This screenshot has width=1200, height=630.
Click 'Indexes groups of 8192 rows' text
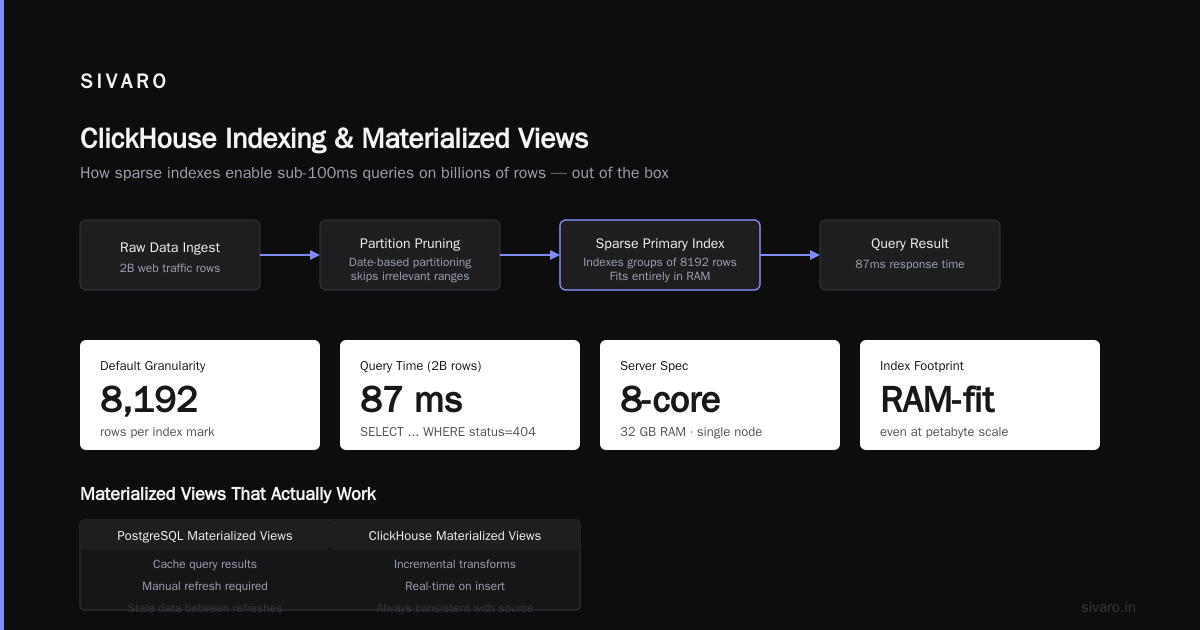click(660, 262)
